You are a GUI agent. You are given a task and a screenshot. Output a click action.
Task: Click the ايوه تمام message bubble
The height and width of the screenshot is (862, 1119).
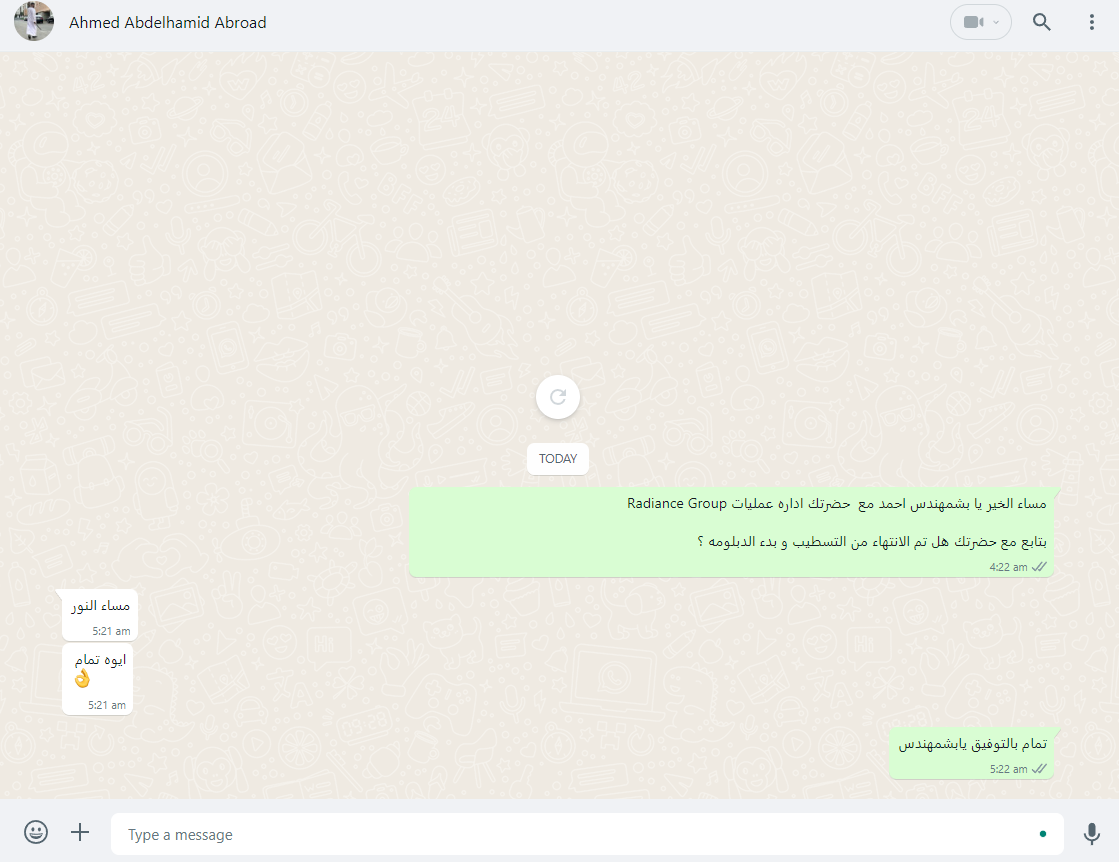coord(97,679)
